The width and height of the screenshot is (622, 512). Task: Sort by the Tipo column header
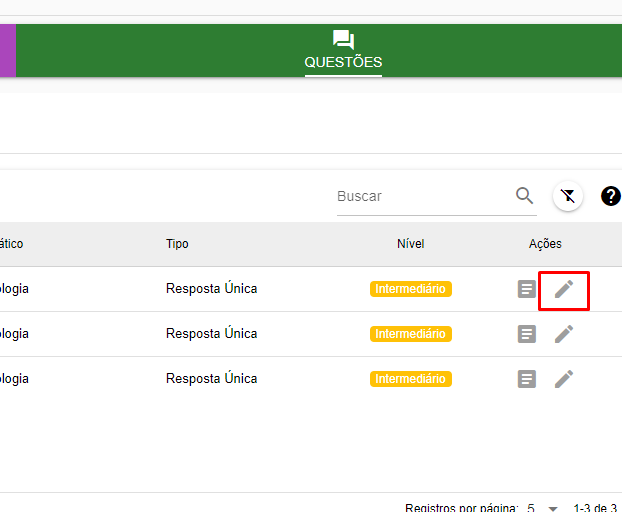click(x=177, y=244)
